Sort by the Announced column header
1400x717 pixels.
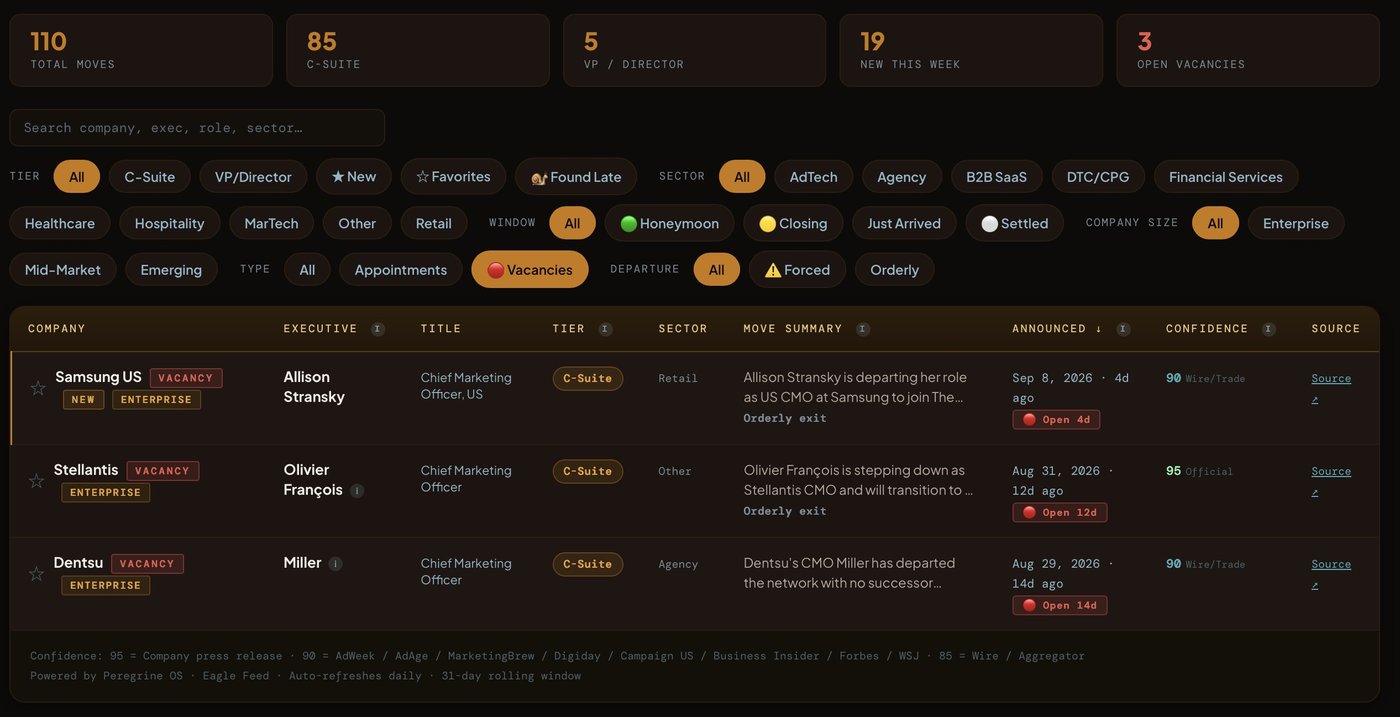[1056, 329]
